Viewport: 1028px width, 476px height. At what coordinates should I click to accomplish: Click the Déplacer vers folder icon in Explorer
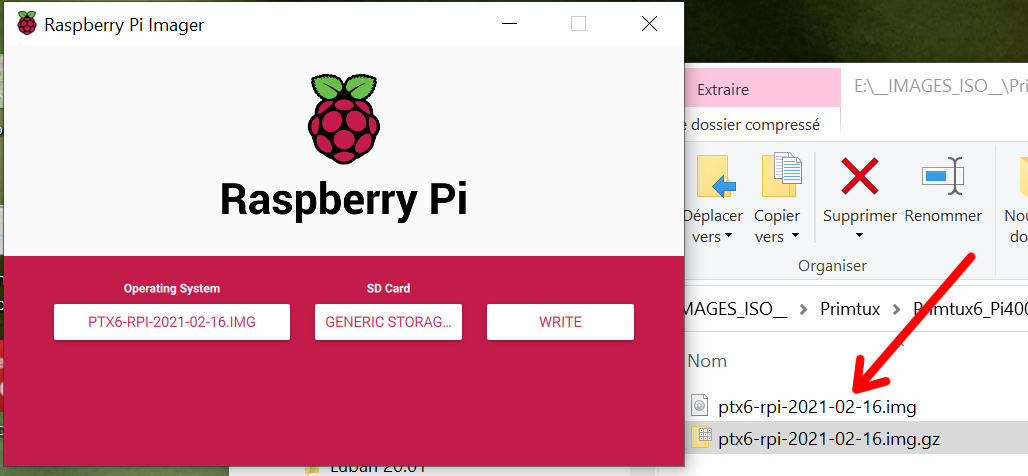click(x=715, y=176)
